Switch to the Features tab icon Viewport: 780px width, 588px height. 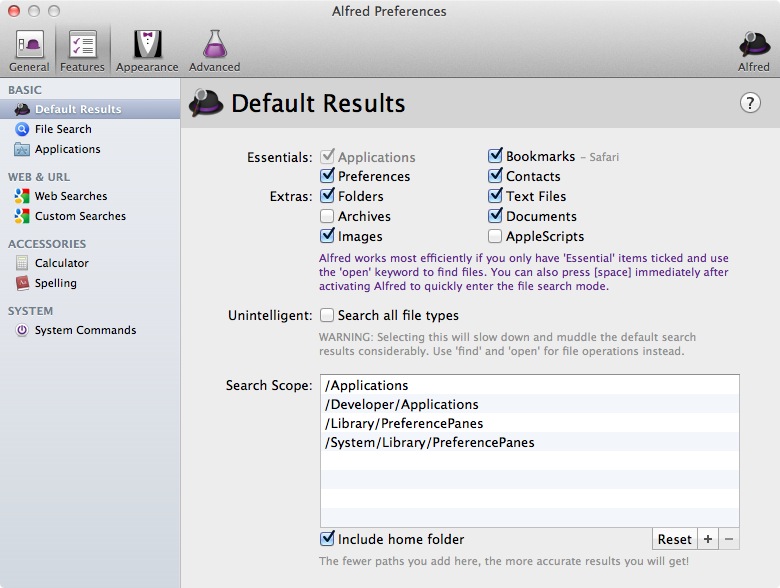[x=82, y=44]
